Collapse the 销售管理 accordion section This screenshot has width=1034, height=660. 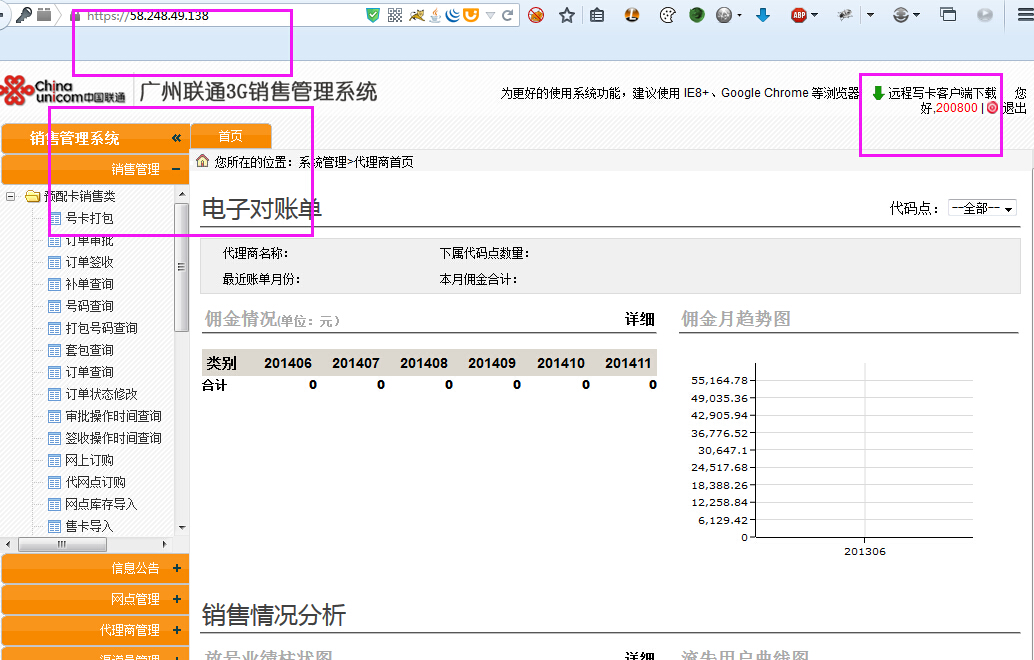click(96, 169)
